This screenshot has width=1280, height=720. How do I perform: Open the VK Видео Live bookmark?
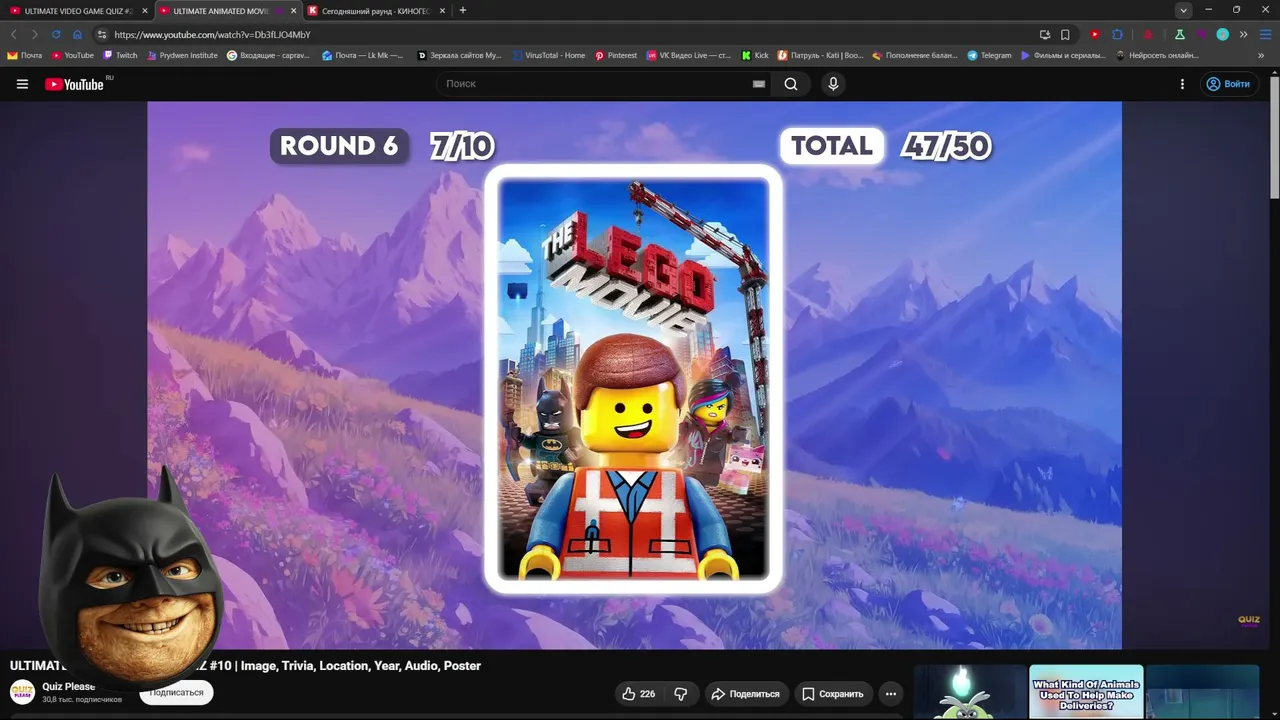tap(689, 55)
